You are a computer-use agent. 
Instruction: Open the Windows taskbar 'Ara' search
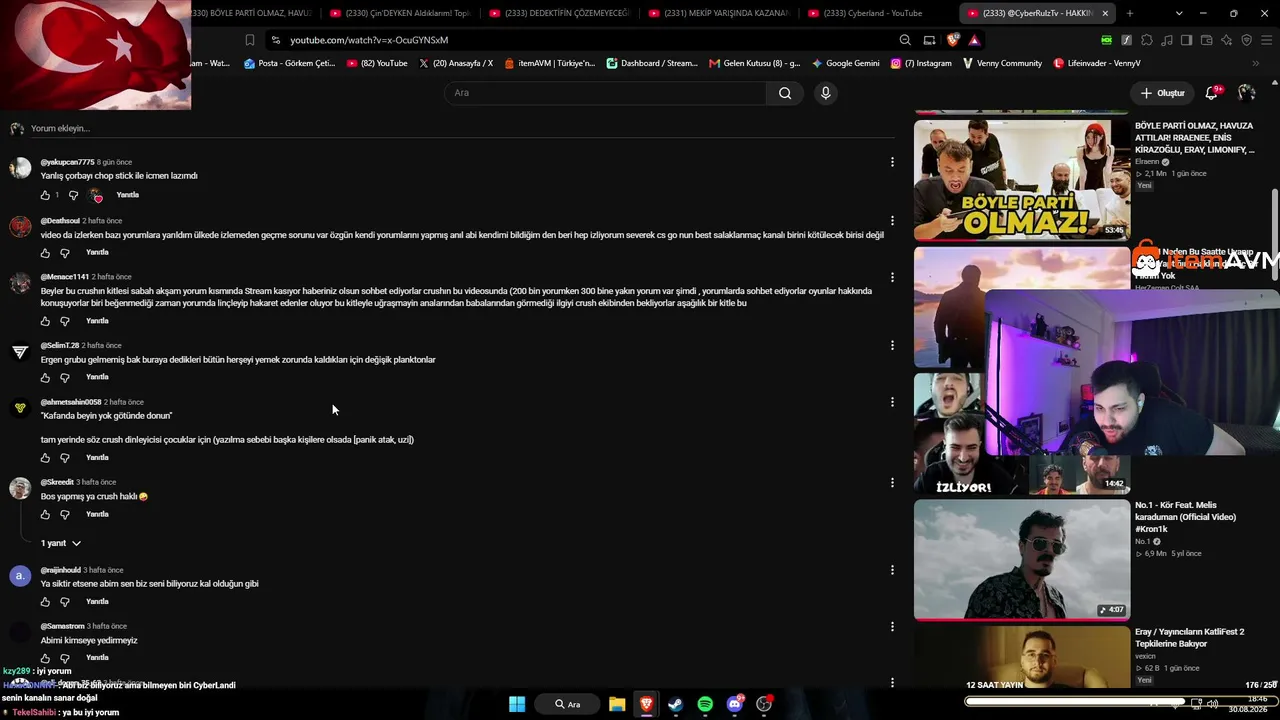pos(568,704)
